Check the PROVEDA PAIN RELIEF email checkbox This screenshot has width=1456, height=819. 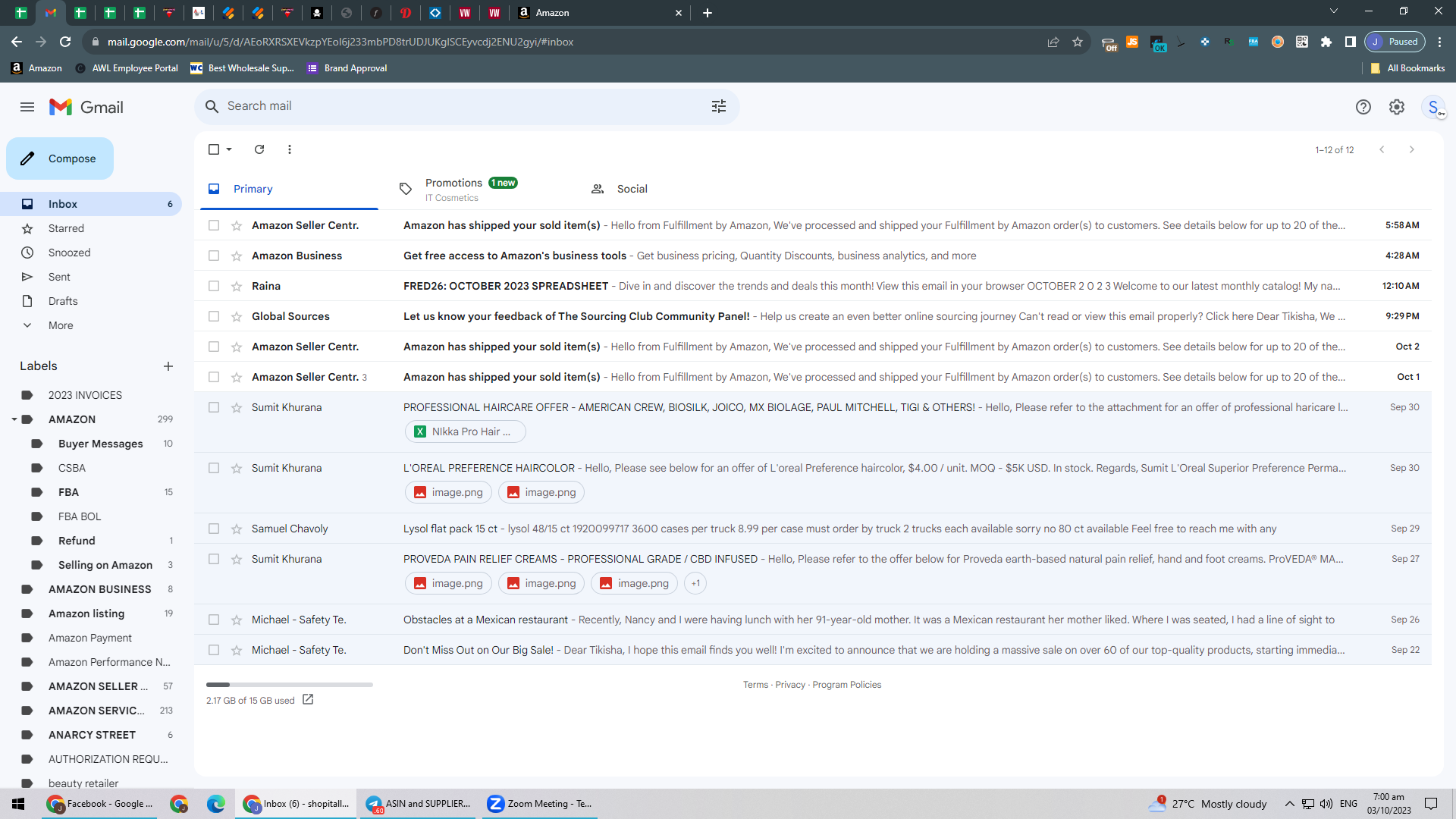(x=214, y=559)
